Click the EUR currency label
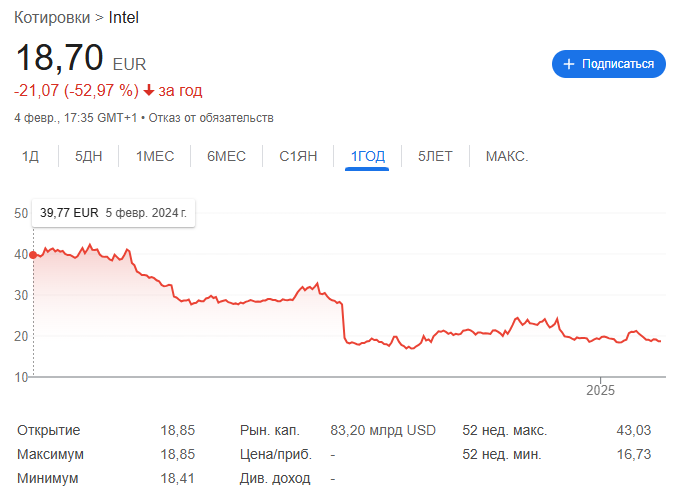This screenshot has height=500, width=681. click(x=129, y=64)
